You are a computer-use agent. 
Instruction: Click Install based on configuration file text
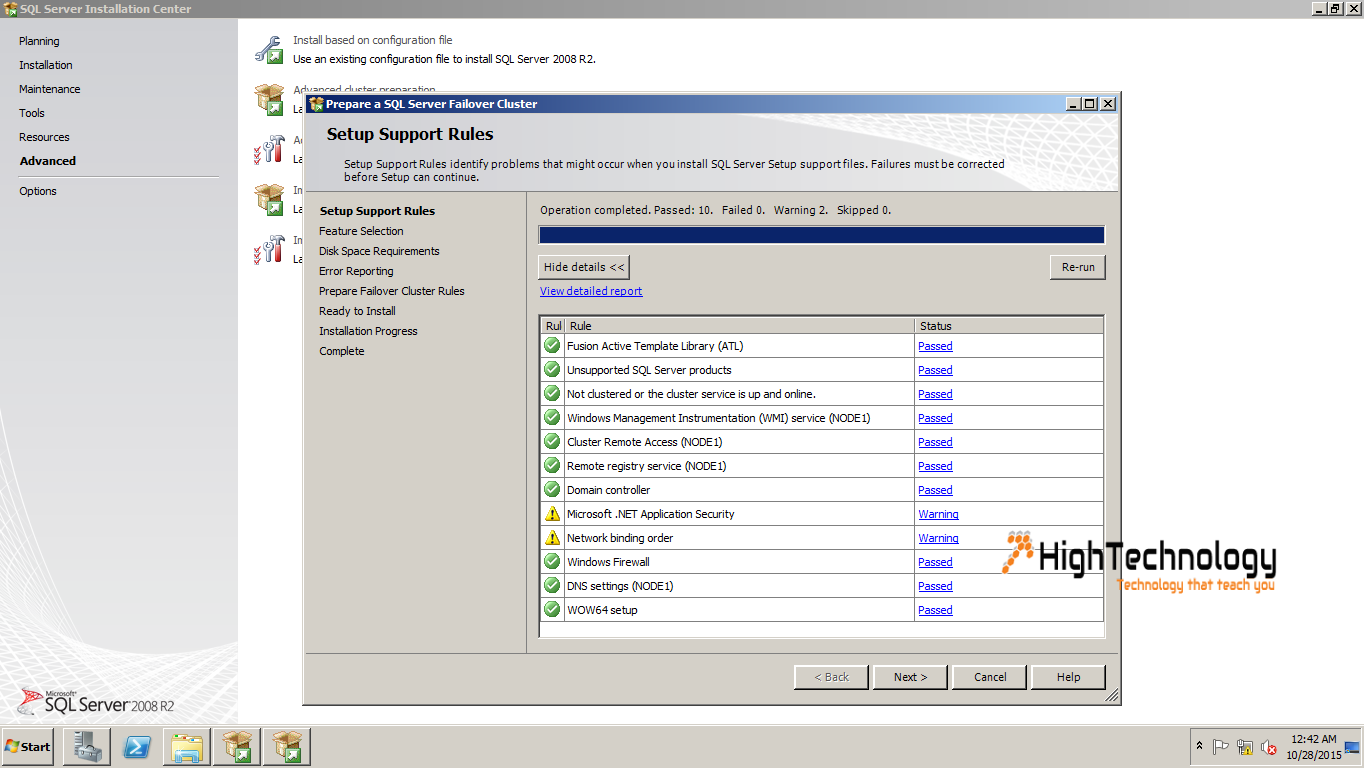tap(372, 40)
